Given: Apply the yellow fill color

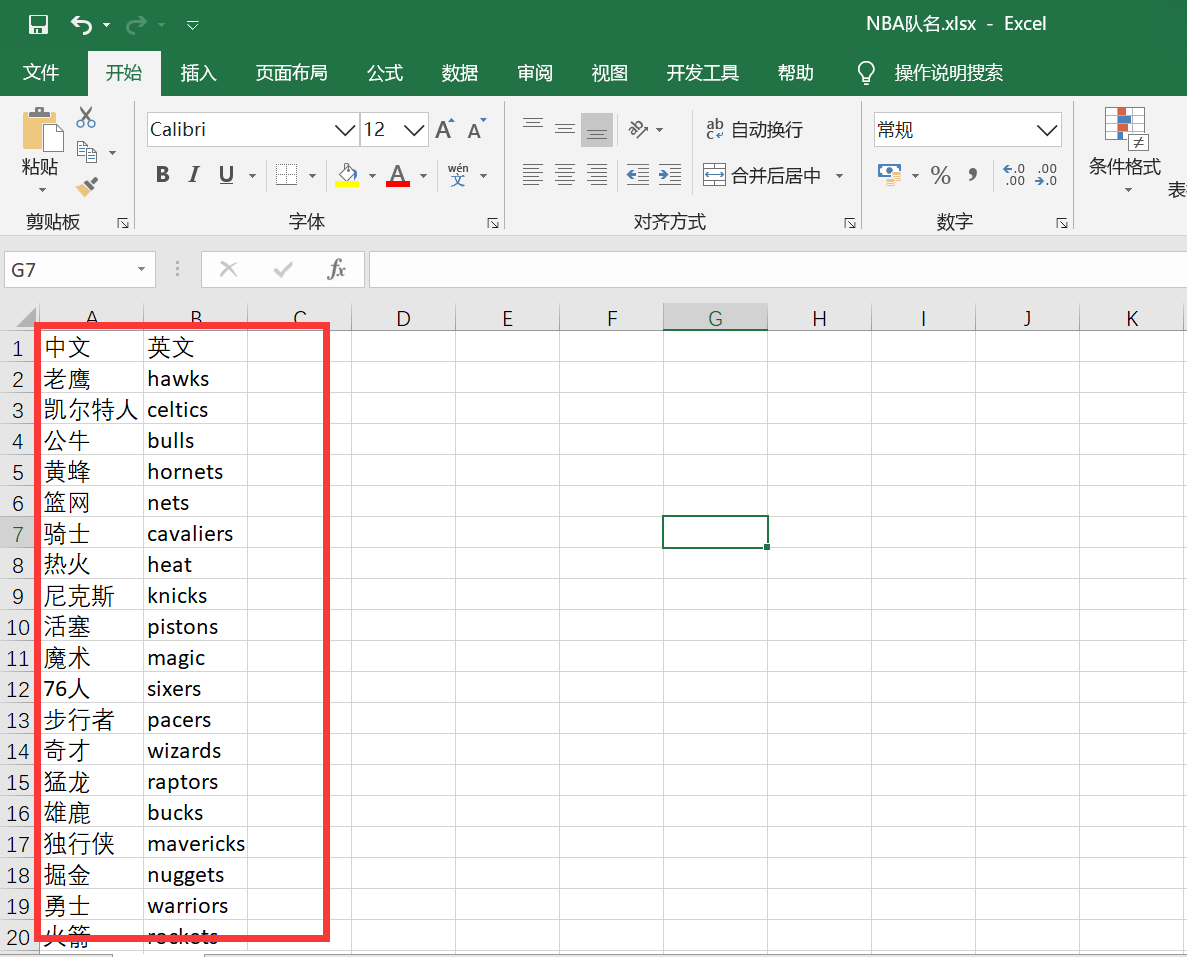Looking at the screenshot, I should 347,175.
